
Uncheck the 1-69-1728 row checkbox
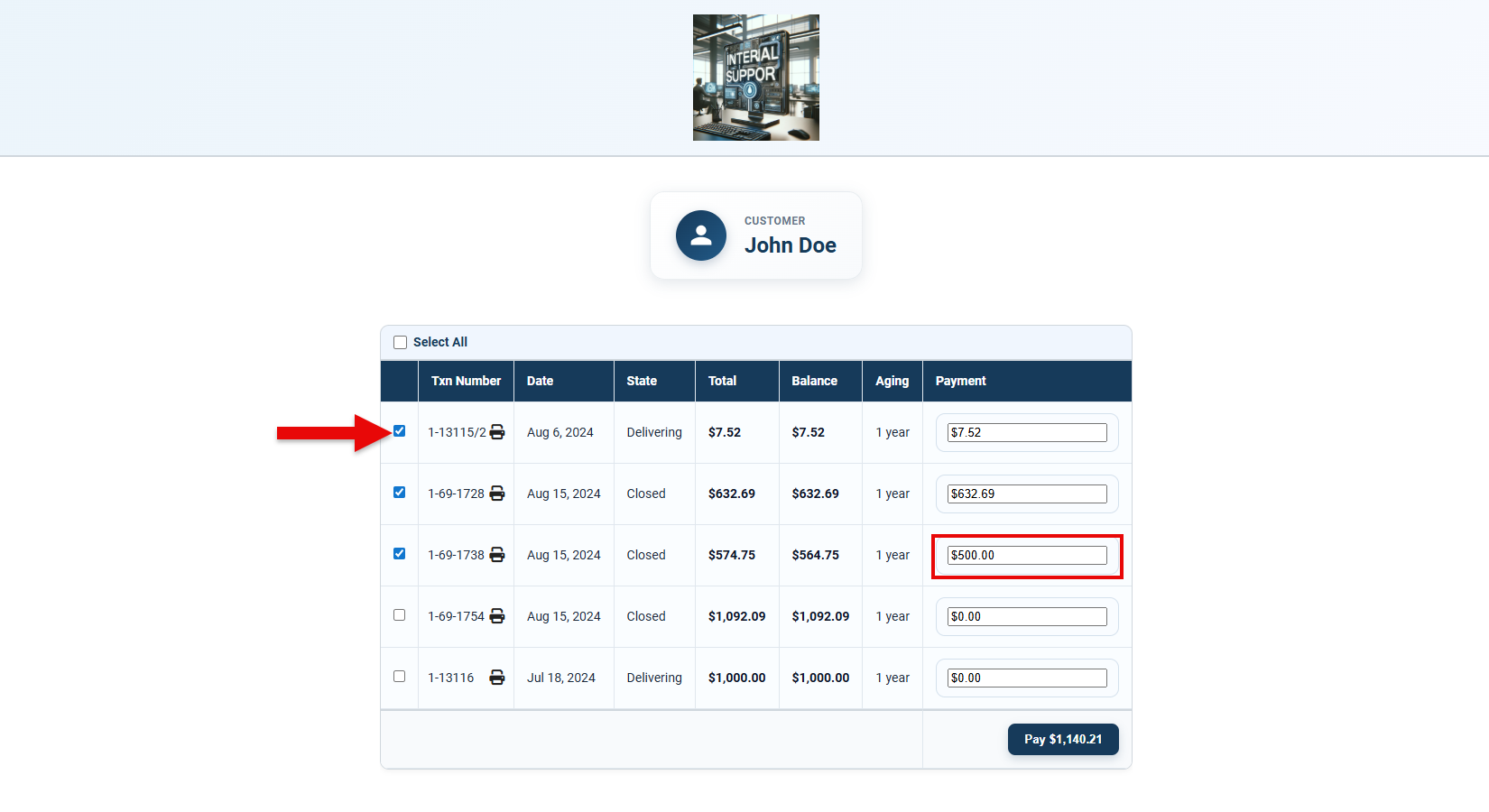click(x=400, y=493)
